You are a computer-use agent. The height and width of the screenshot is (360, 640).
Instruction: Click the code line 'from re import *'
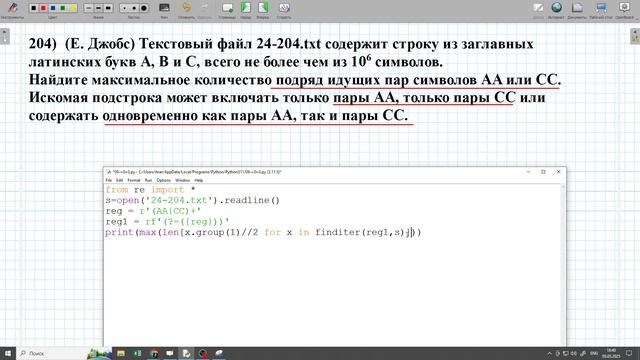tap(150, 190)
